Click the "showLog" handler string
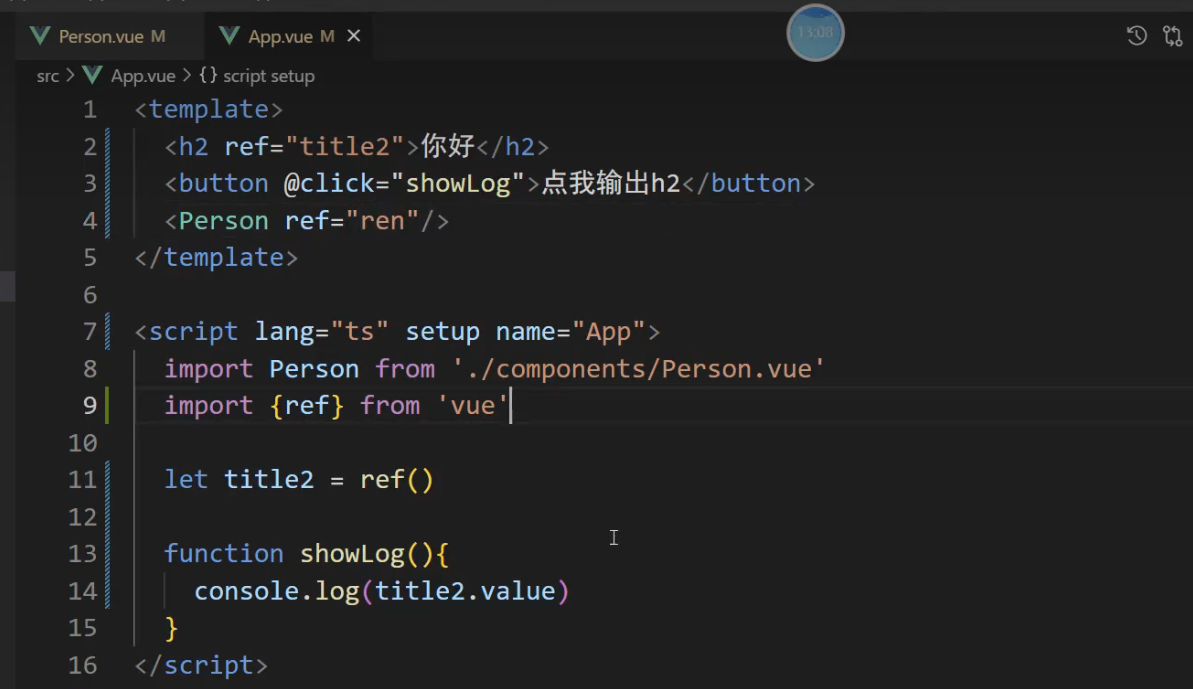Screen dimensions: 1193x689 [x=457, y=183]
